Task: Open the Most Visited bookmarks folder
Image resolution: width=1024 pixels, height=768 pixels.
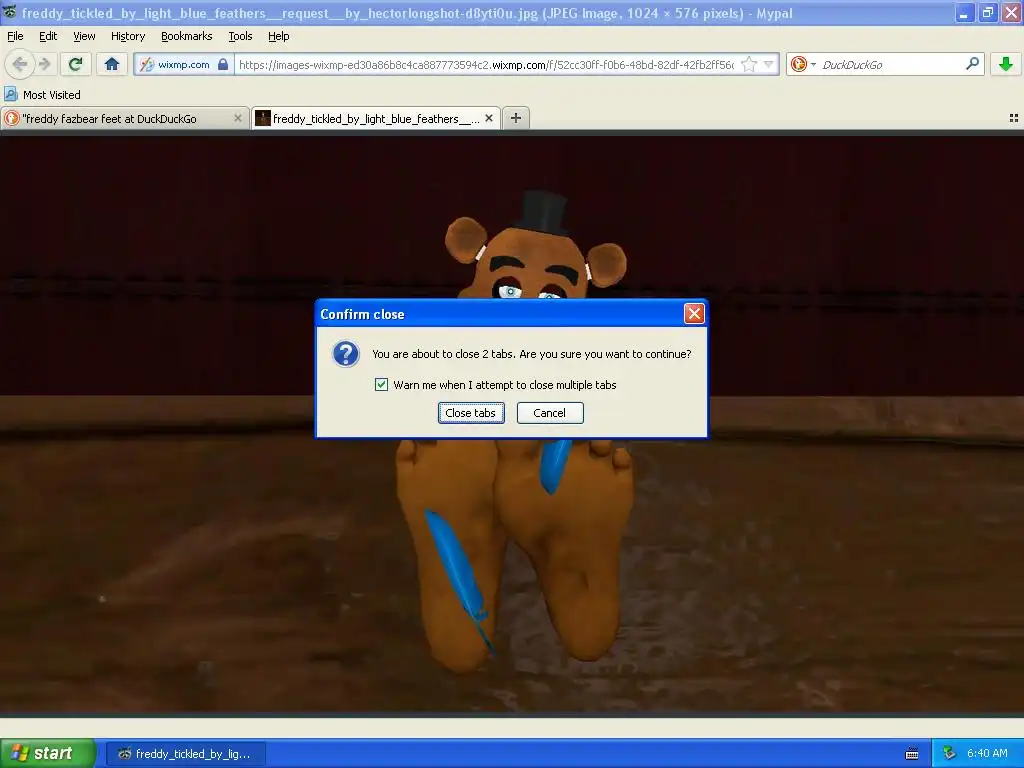Action: [x=42, y=95]
